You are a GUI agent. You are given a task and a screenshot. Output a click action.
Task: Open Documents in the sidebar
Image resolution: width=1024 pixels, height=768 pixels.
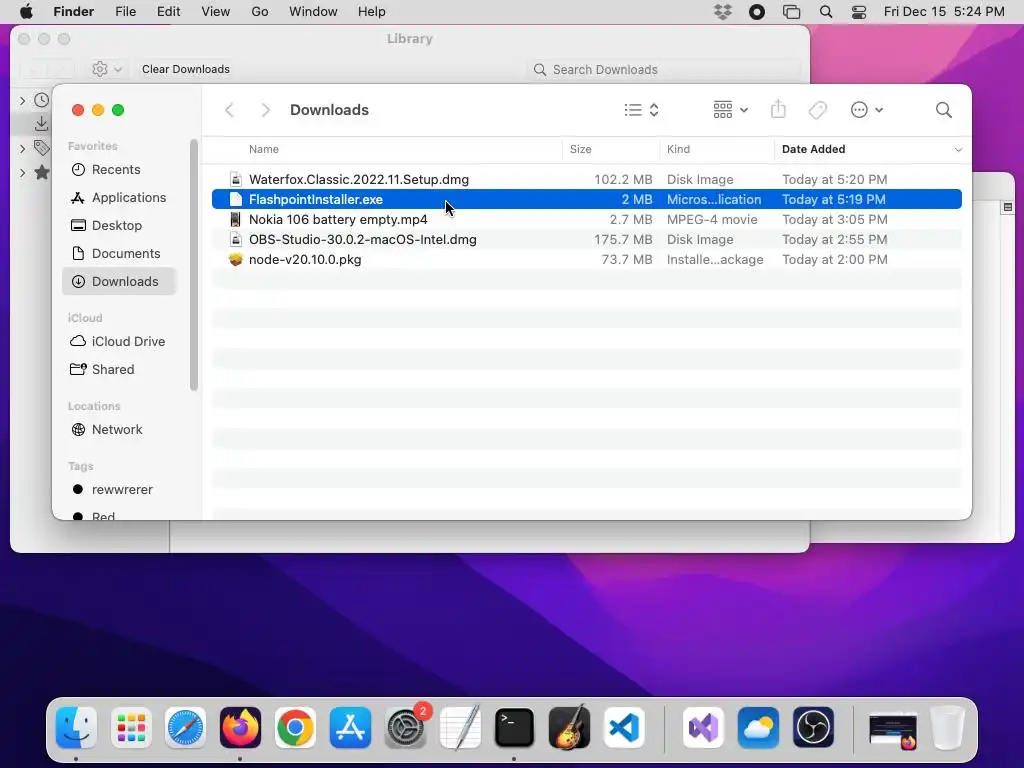click(120, 253)
